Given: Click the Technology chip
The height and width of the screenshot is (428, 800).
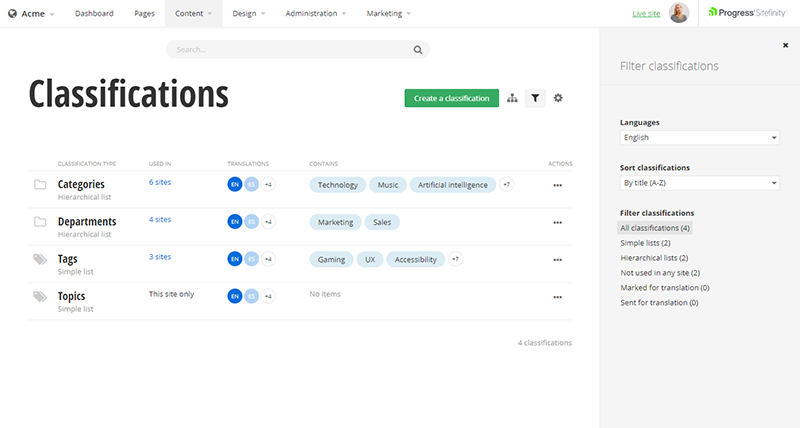Looking at the screenshot, I should coord(338,185).
